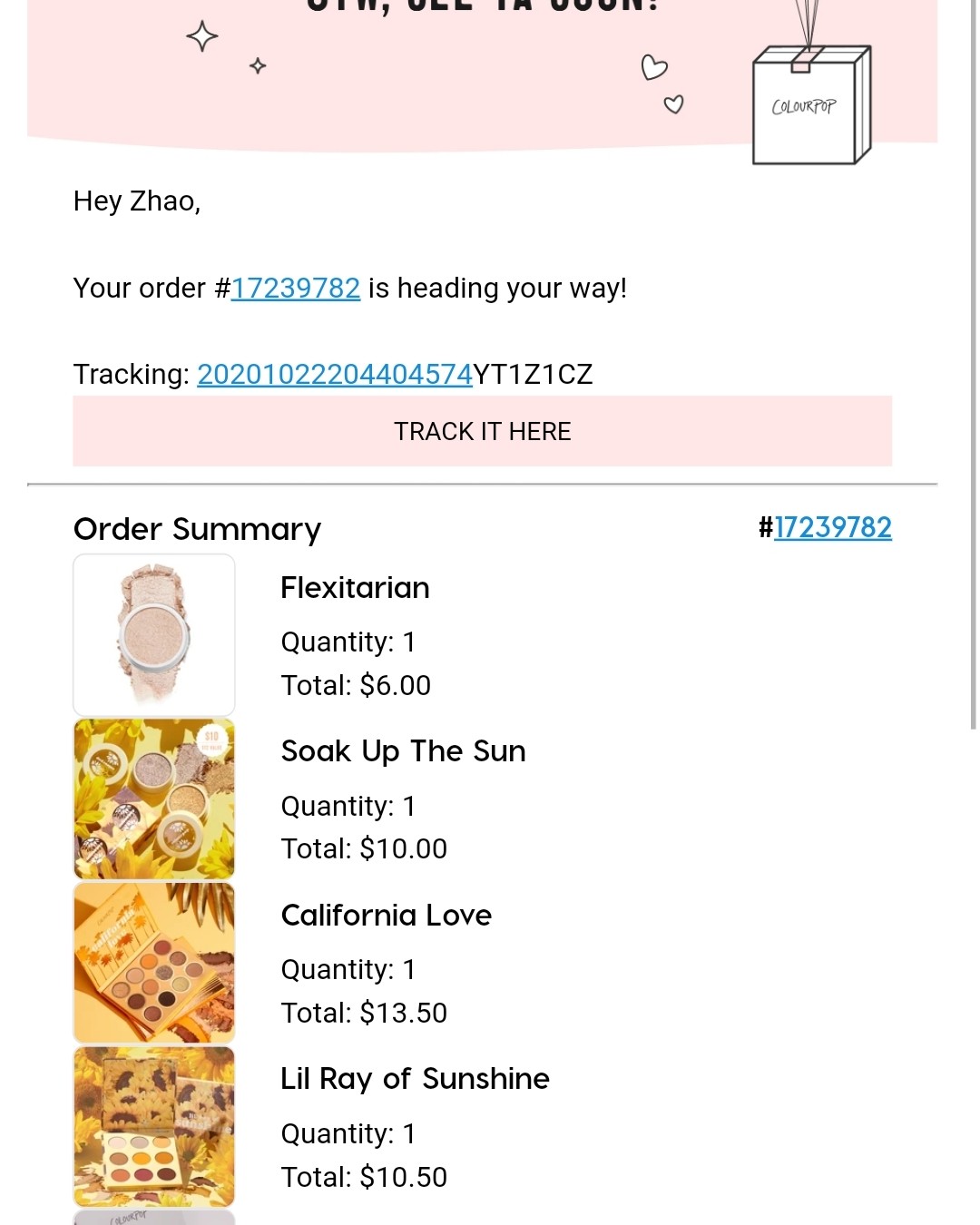Open order number link beside Order Summary
Image resolution: width=980 pixels, height=1225 pixels.
(x=832, y=528)
